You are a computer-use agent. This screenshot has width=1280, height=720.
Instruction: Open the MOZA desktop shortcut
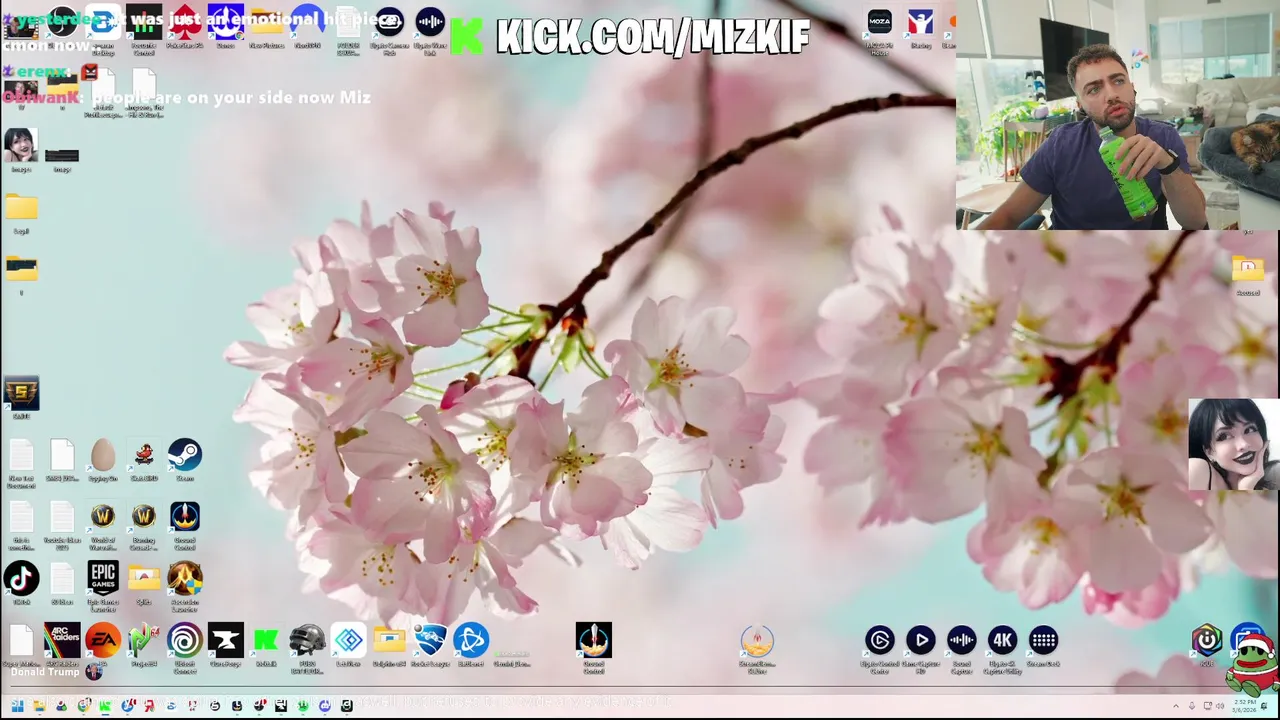click(x=880, y=21)
